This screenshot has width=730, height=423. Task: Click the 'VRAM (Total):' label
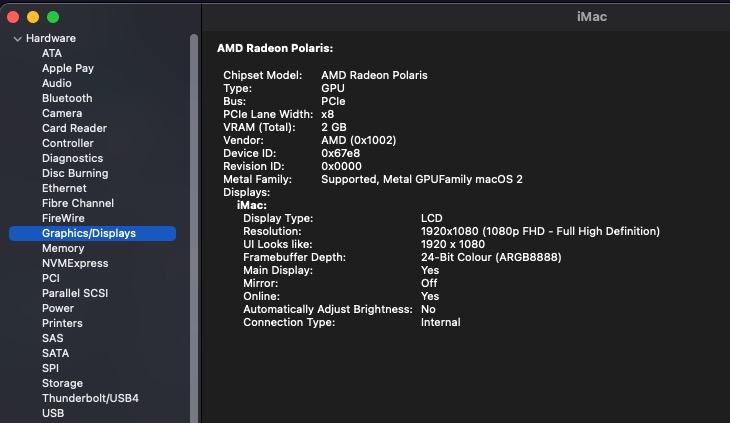[x=259, y=127]
